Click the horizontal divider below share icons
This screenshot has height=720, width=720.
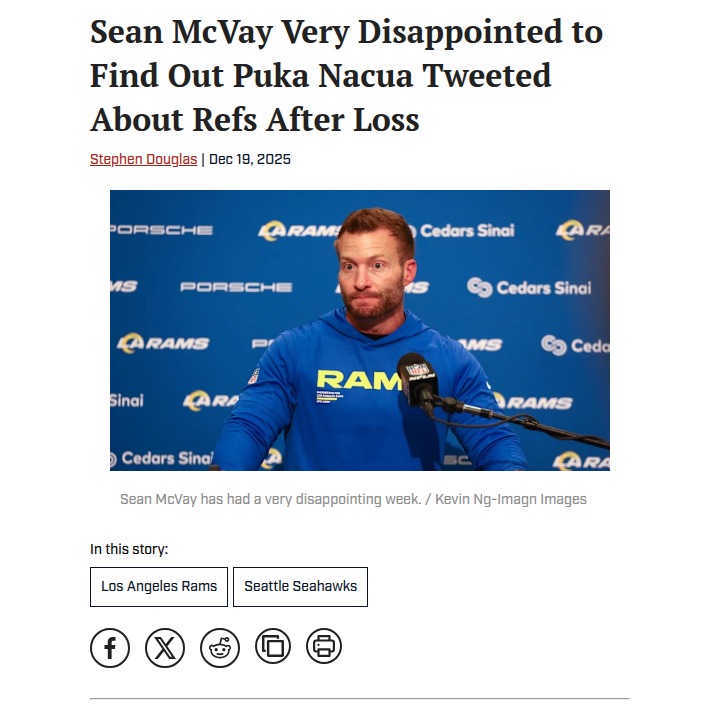tap(360, 698)
